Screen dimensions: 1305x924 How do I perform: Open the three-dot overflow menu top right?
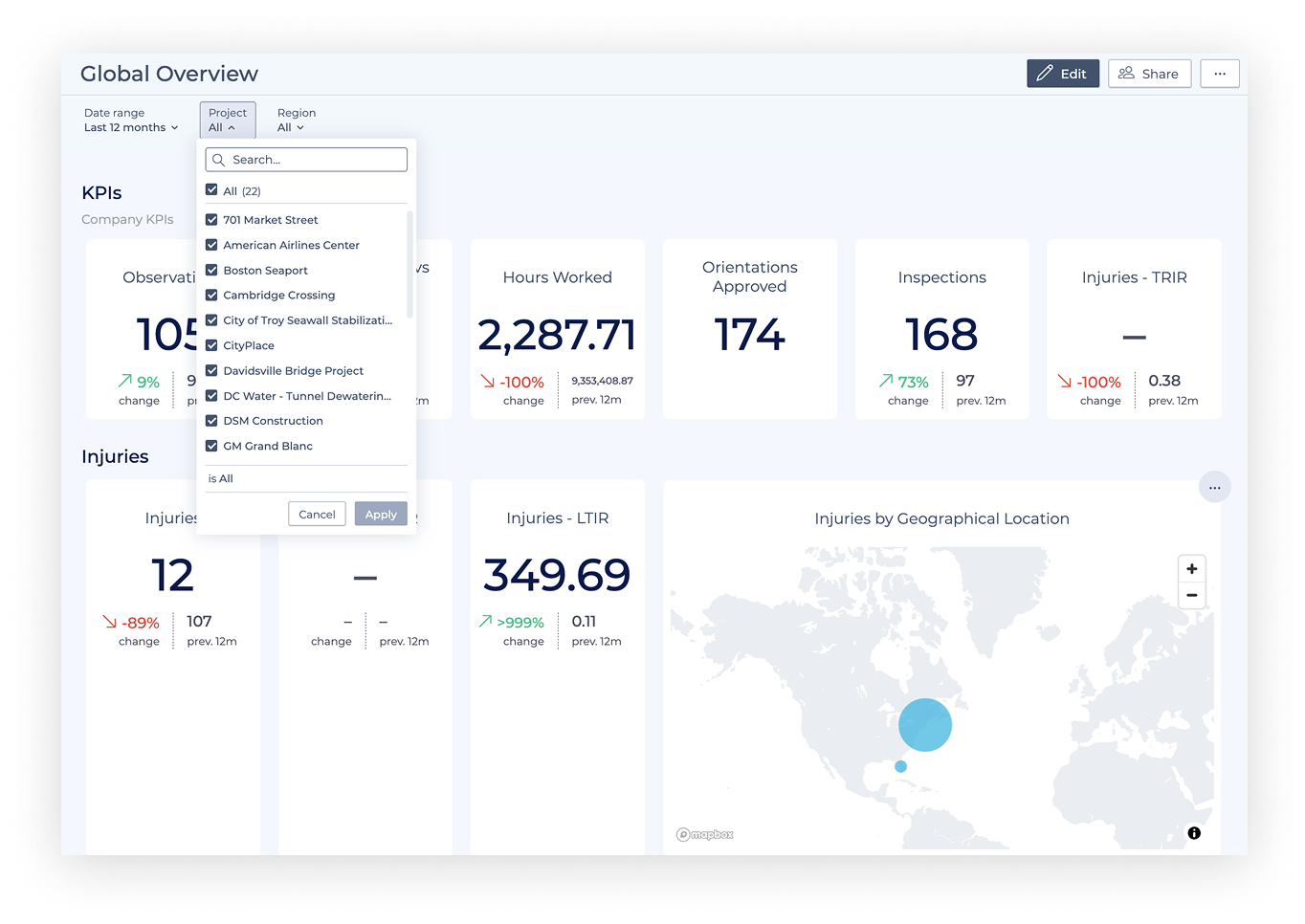[1219, 73]
